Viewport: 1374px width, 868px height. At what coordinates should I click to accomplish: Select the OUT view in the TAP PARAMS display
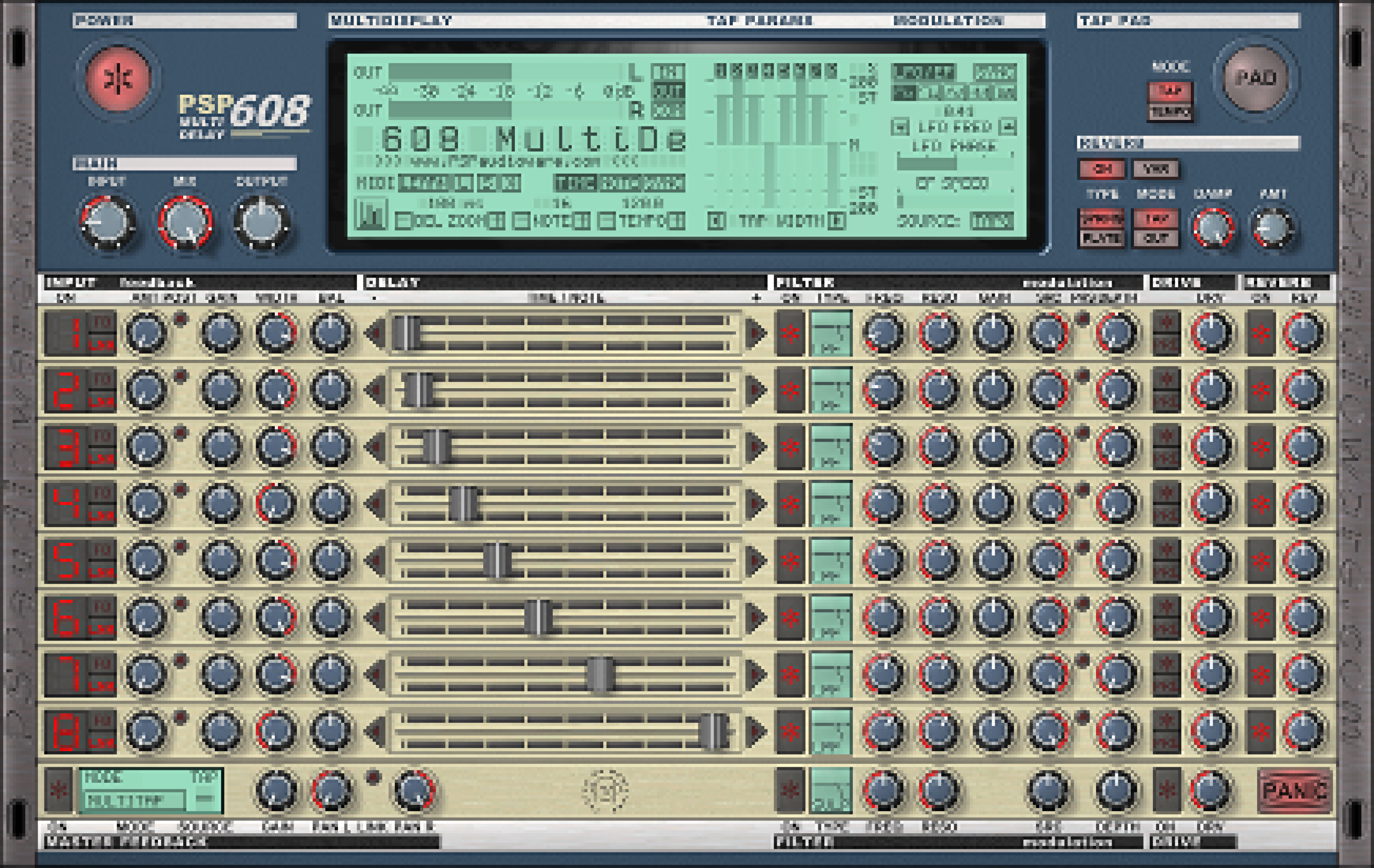tap(669, 91)
